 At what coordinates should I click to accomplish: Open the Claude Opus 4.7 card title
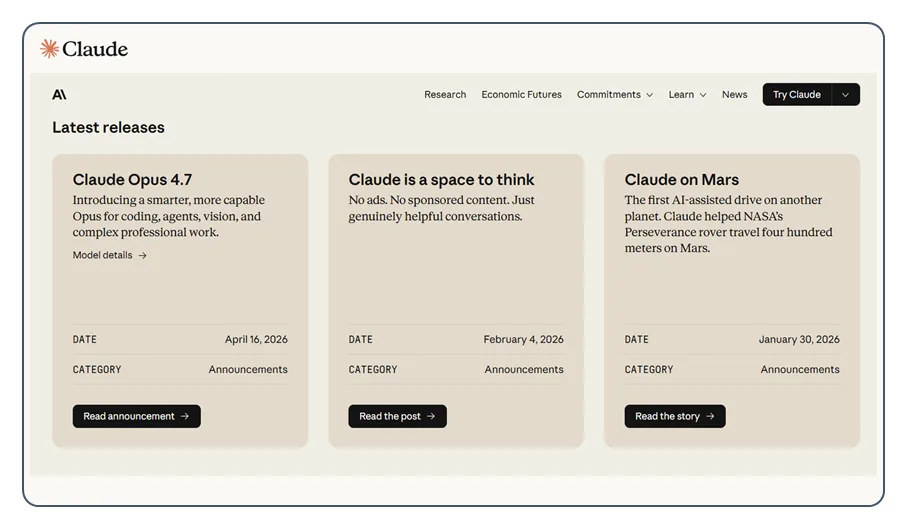coord(132,180)
